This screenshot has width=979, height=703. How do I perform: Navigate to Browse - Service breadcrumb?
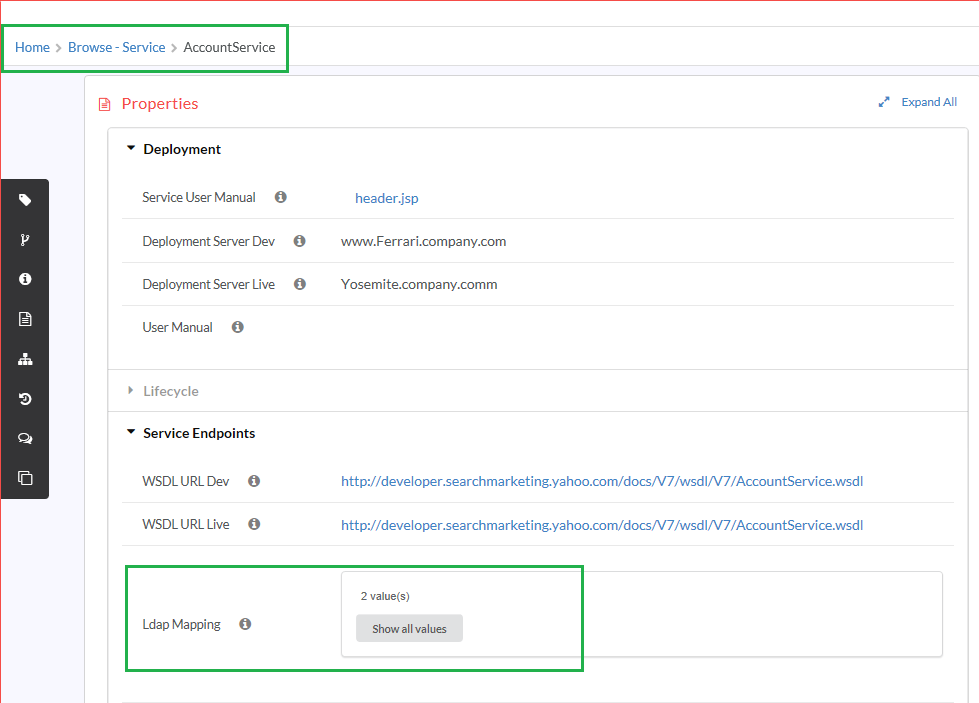click(x=117, y=47)
